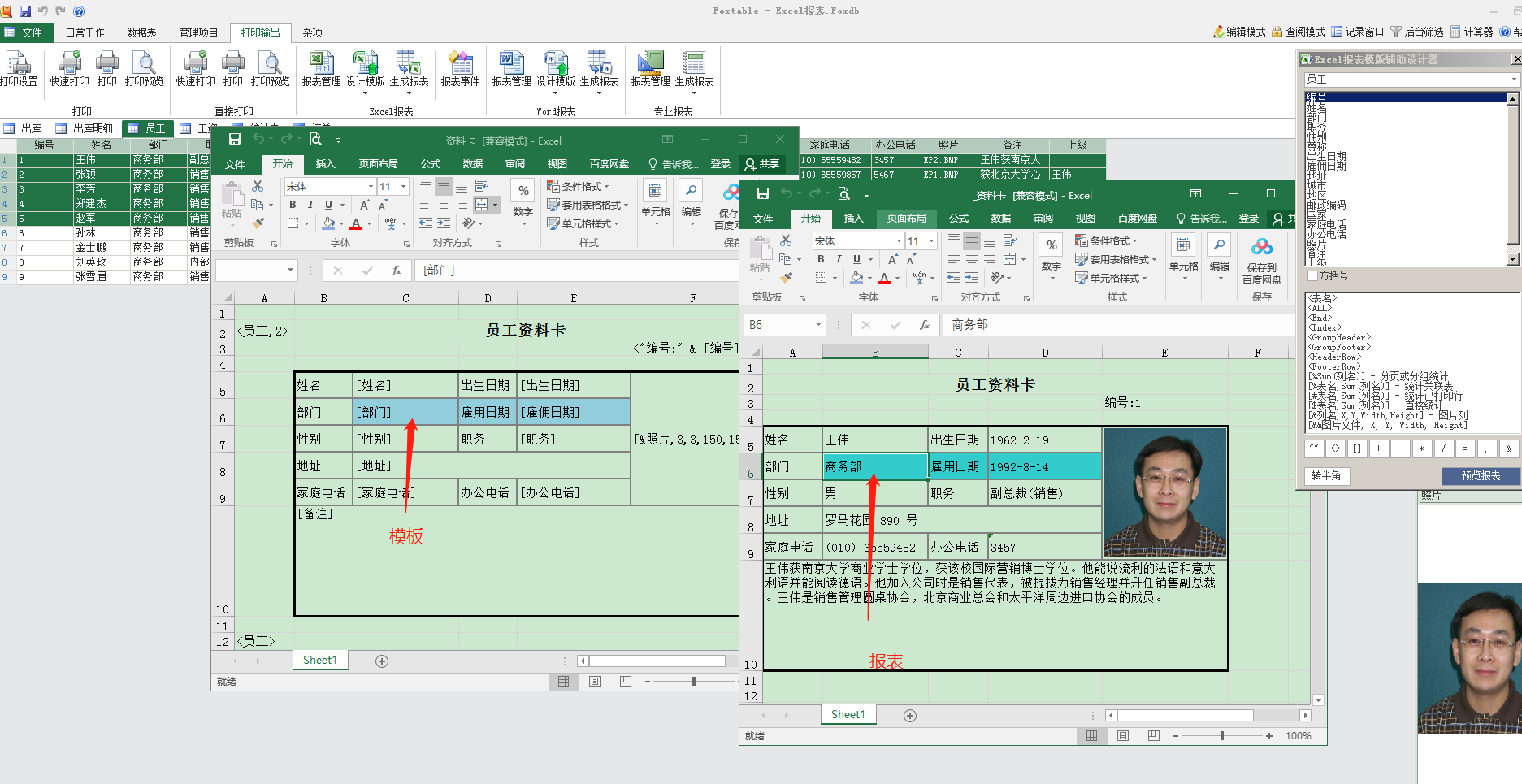The image size is (1522, 784).
Task: Click Italic in template Excel window
Action: 310,205
